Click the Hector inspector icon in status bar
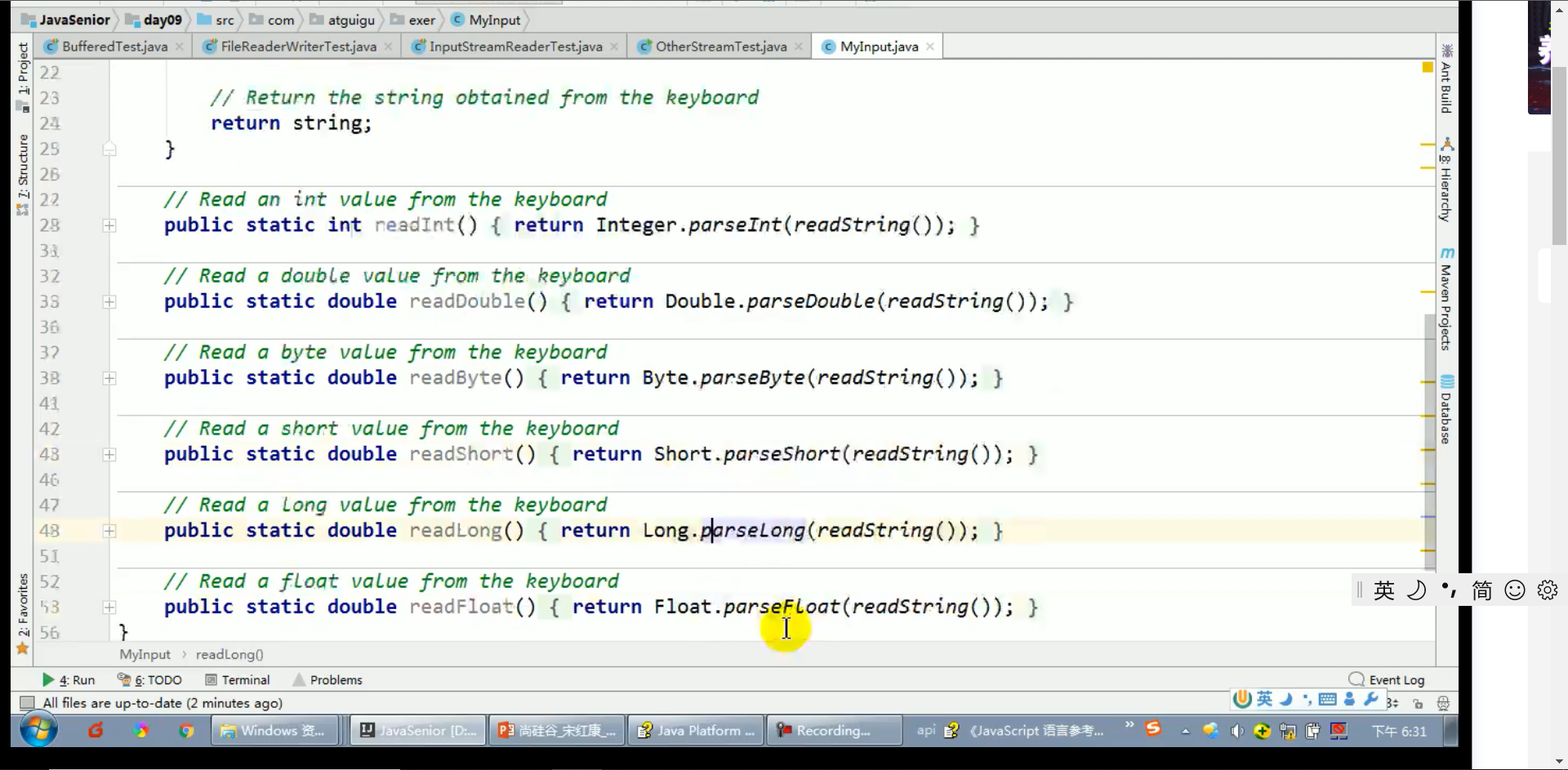The height and width of the screenshot is (770, 1568). coord(1443,703)
